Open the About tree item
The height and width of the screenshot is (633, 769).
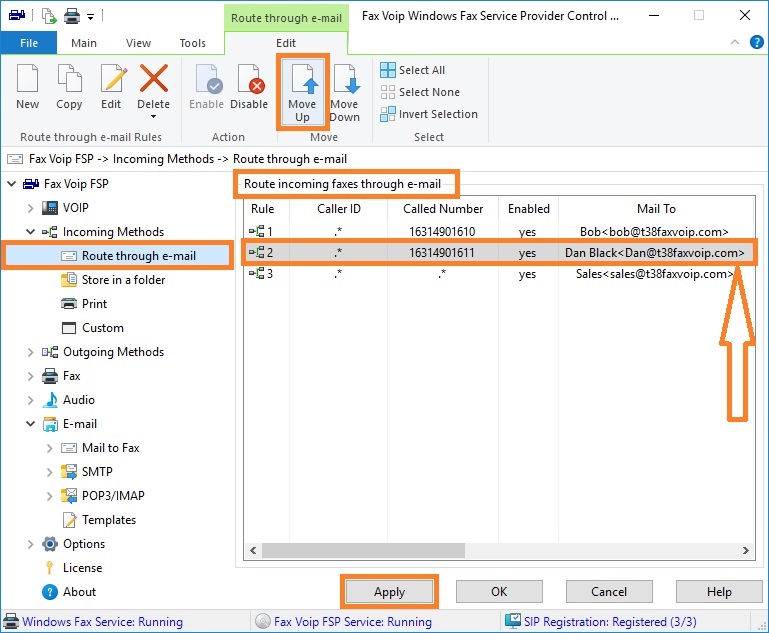tap(69, 592)
